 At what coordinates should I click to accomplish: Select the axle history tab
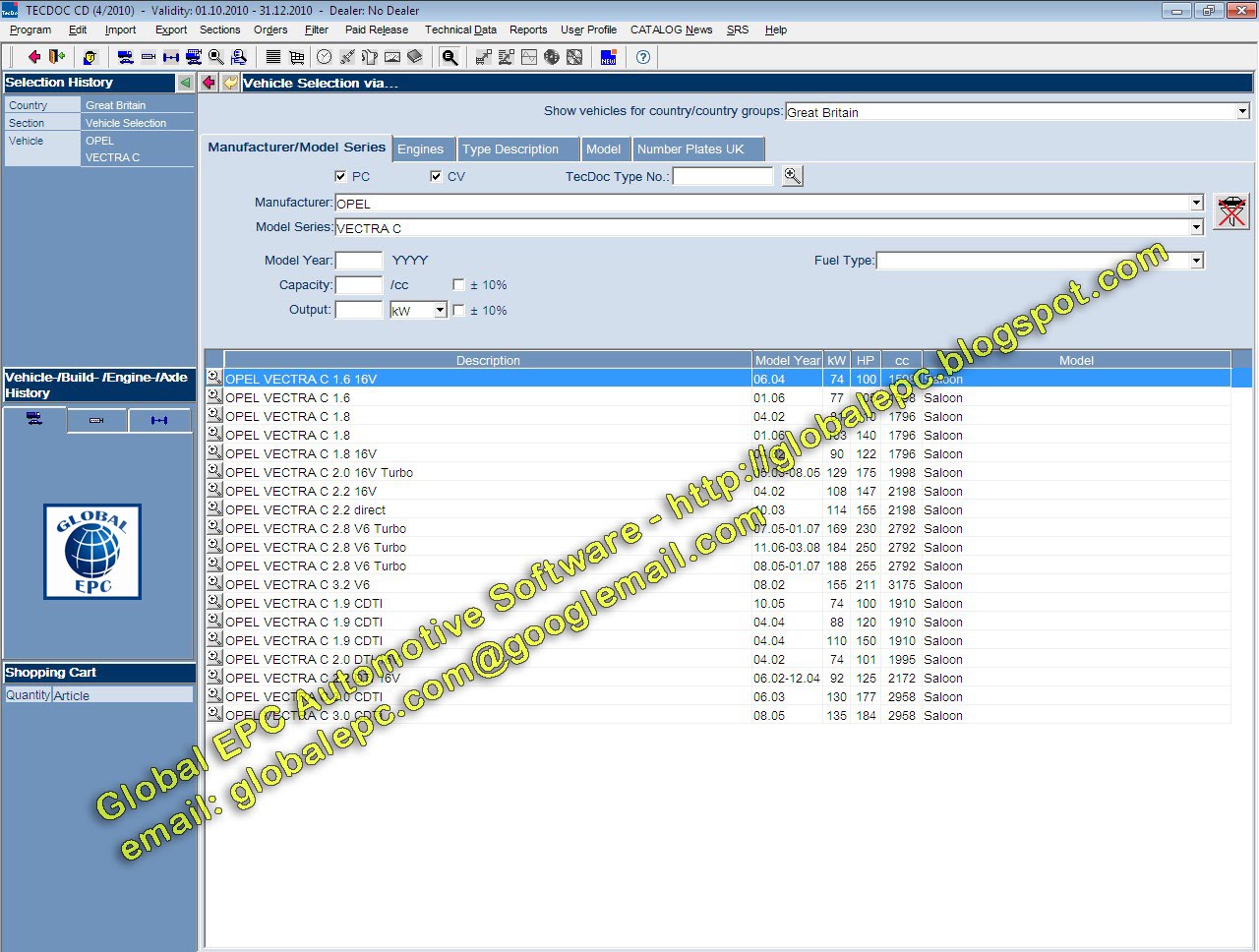(x=159, y=420)
